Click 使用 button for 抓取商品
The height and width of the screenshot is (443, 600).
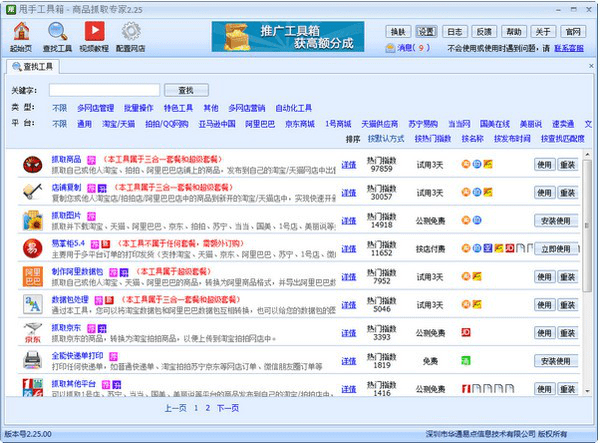coord(544,165)
